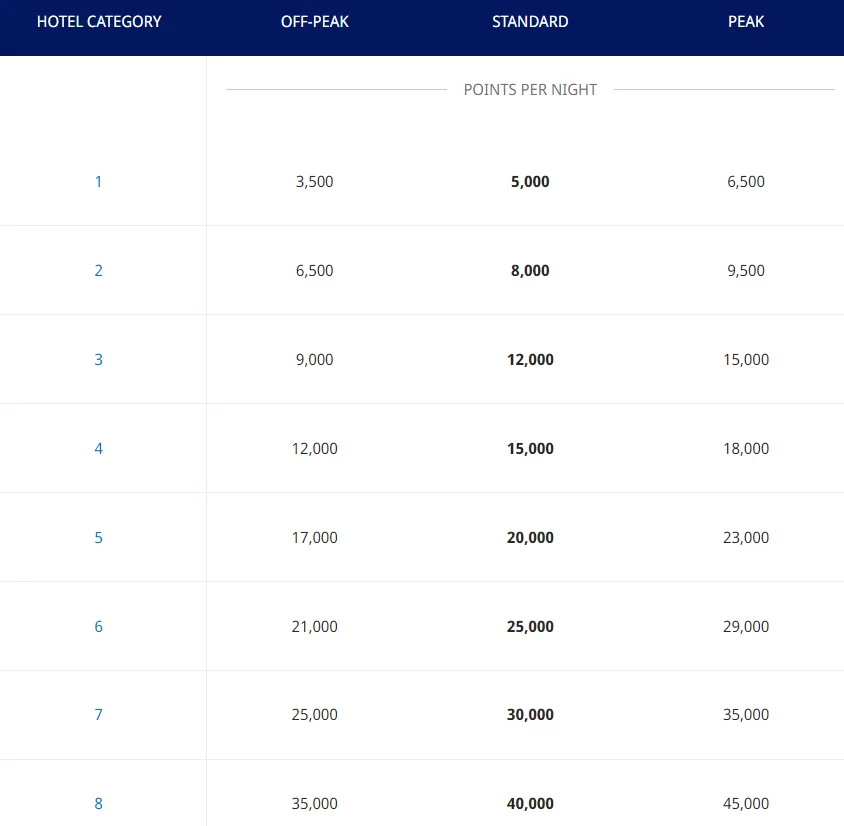Viewport: 844px width, 826px height.
Task: Click the PEAK column header
Action: tap(746, 21)
